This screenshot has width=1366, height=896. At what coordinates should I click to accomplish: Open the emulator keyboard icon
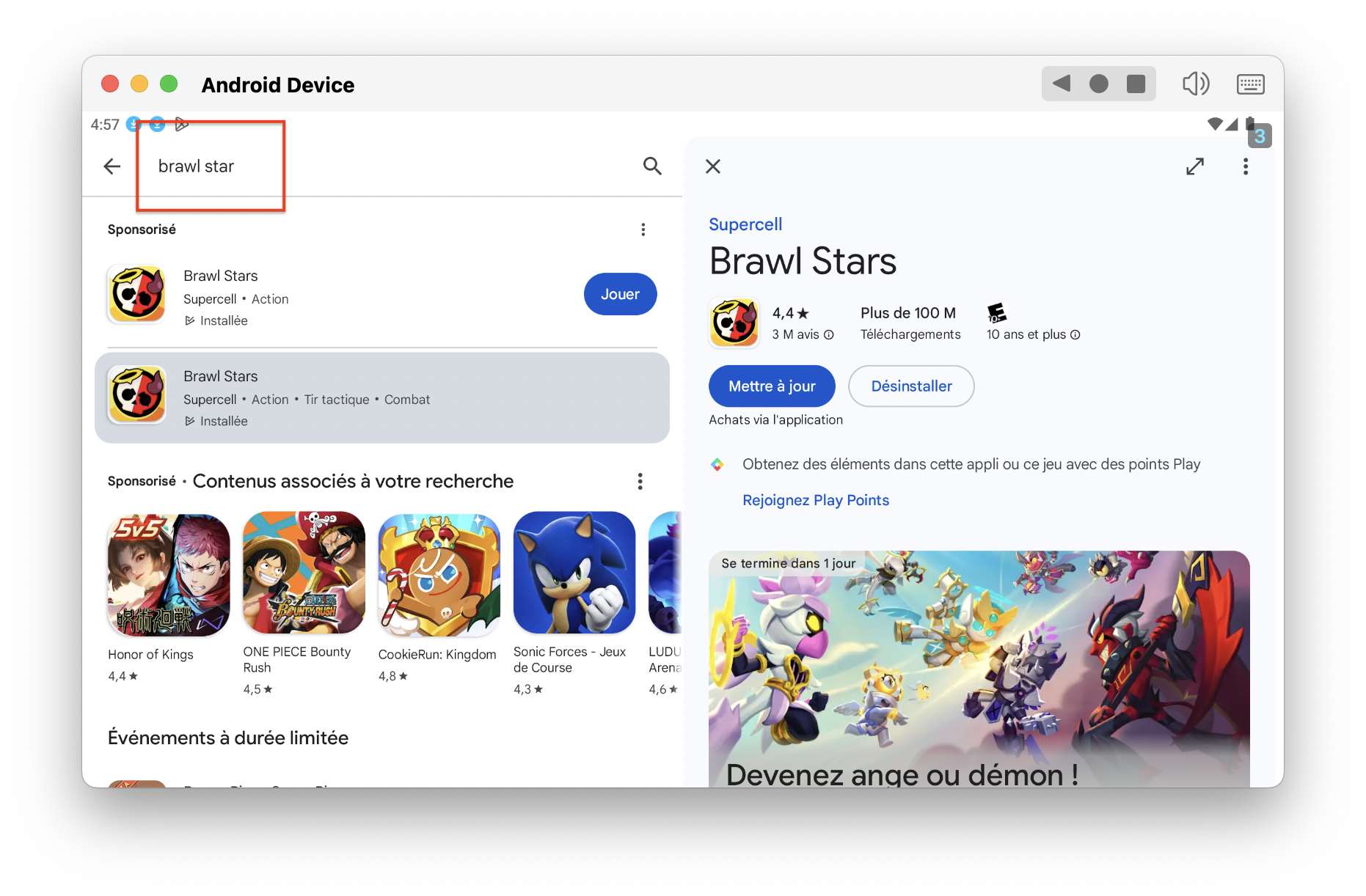tap(1251, 84)
